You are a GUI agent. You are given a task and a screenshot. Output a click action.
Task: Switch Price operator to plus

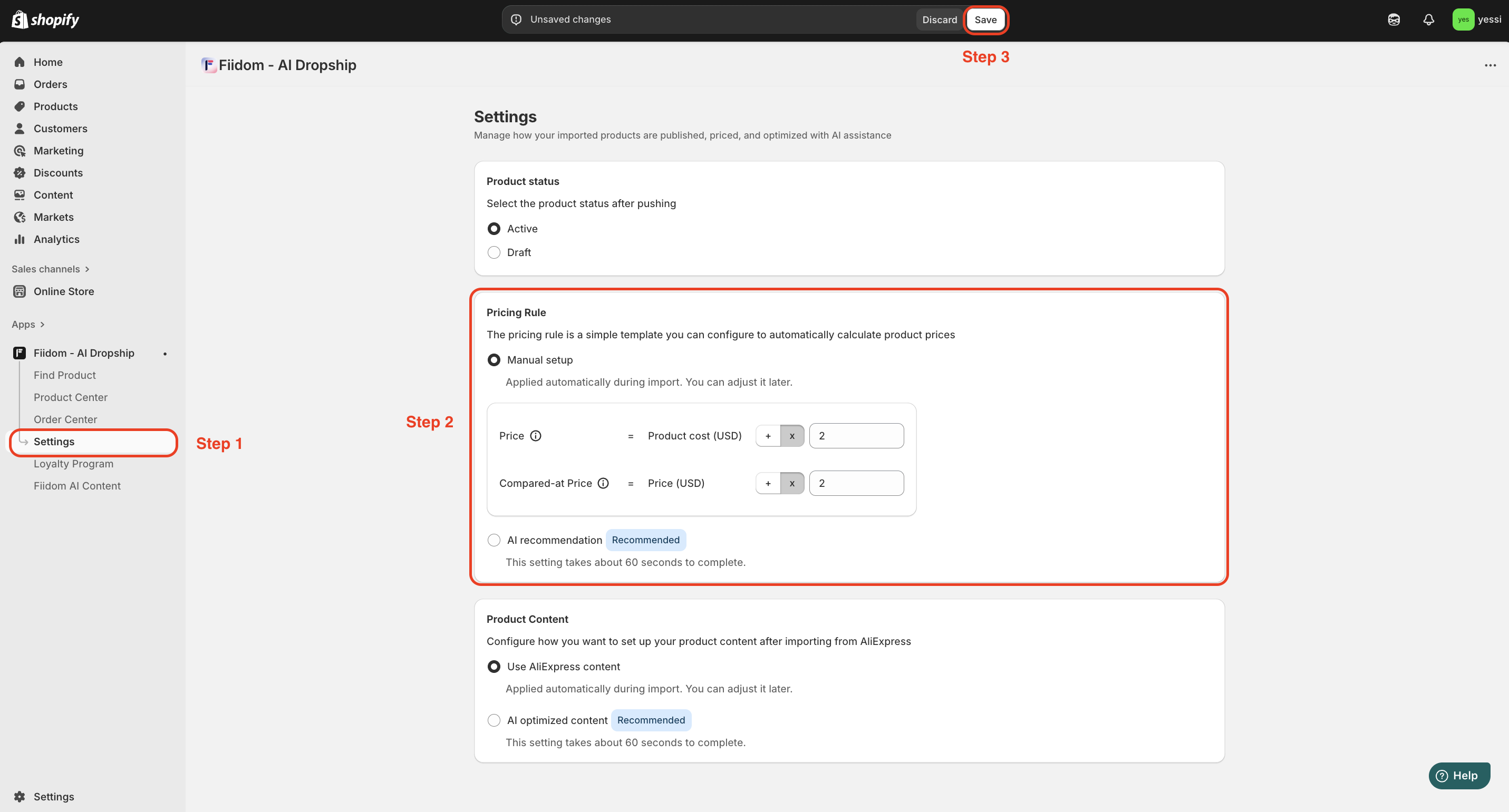tap(768, 436)
